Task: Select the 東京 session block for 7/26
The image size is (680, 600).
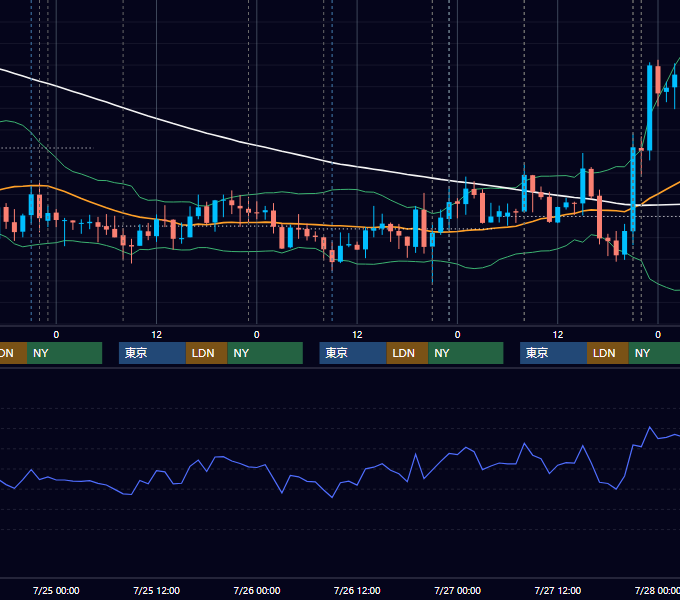Action: [353, 353]
